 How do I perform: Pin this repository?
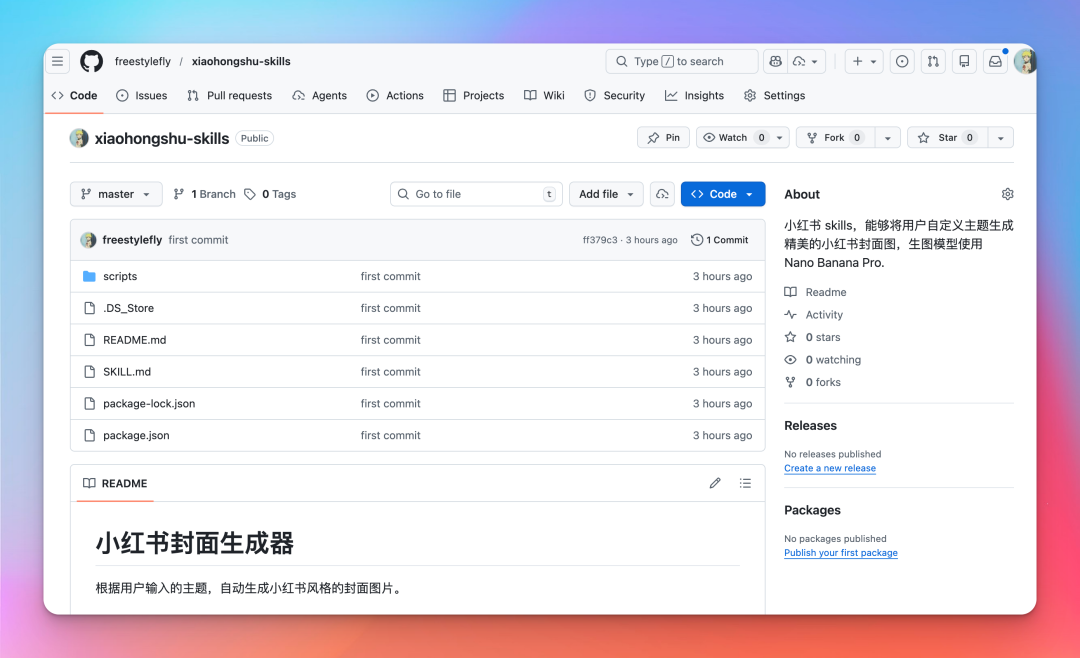click(x=663, y=137)
